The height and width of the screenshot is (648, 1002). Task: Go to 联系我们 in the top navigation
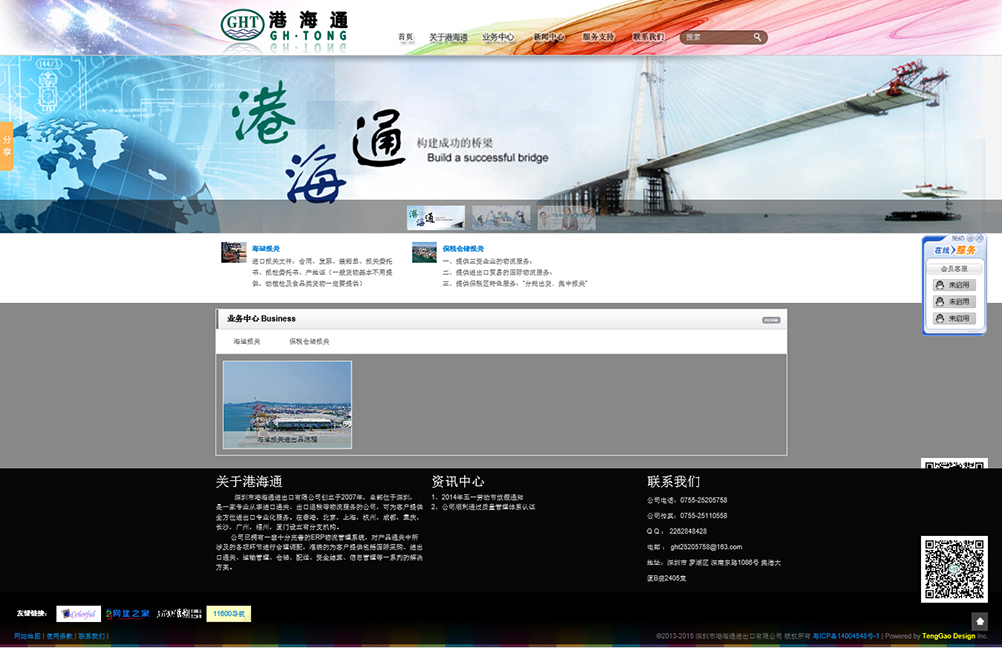click(648, 37)
